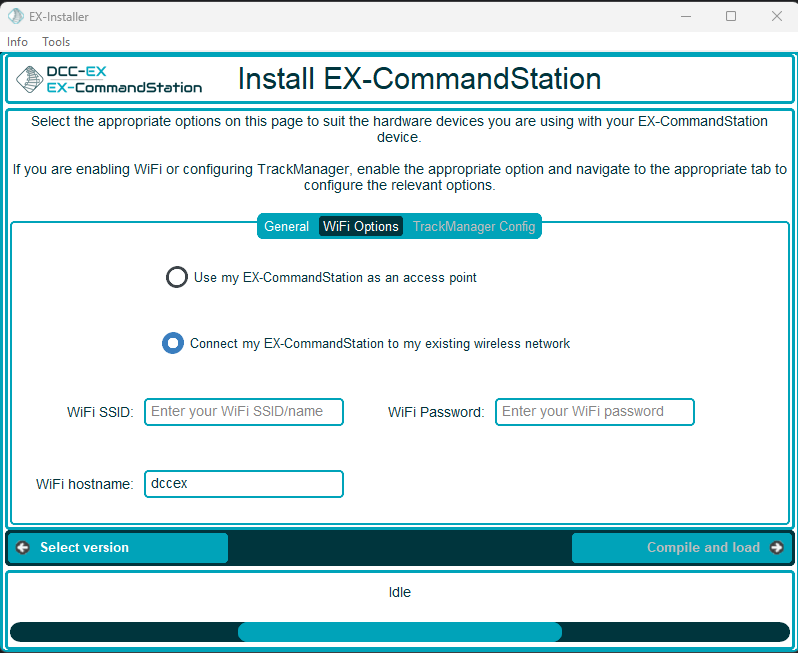Maximize the EX-Installer window
This screenshot has height=653, width=798.
[x=731, y=16]
